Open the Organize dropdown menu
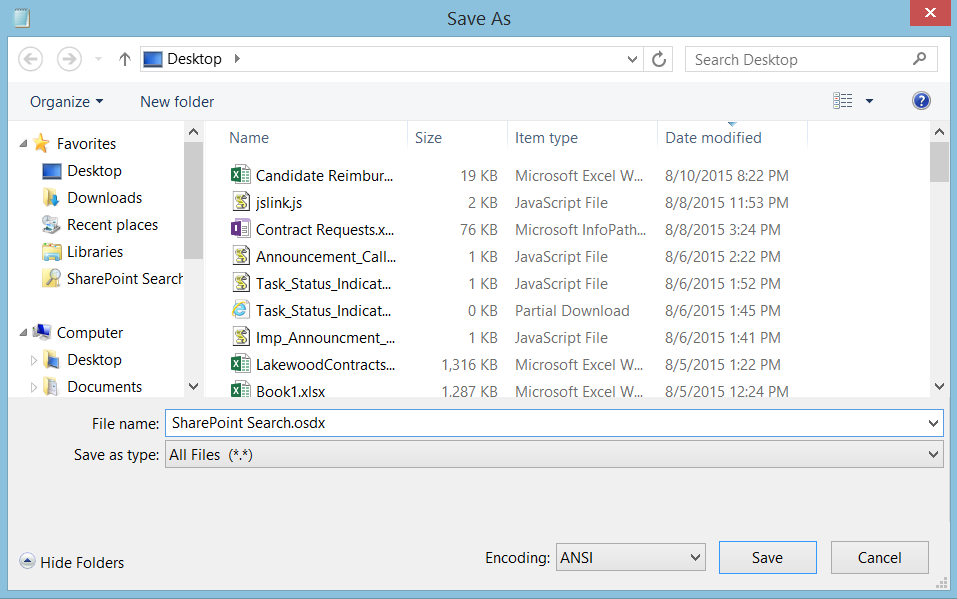This screenshot has width=957, height=599. point(66,101)
